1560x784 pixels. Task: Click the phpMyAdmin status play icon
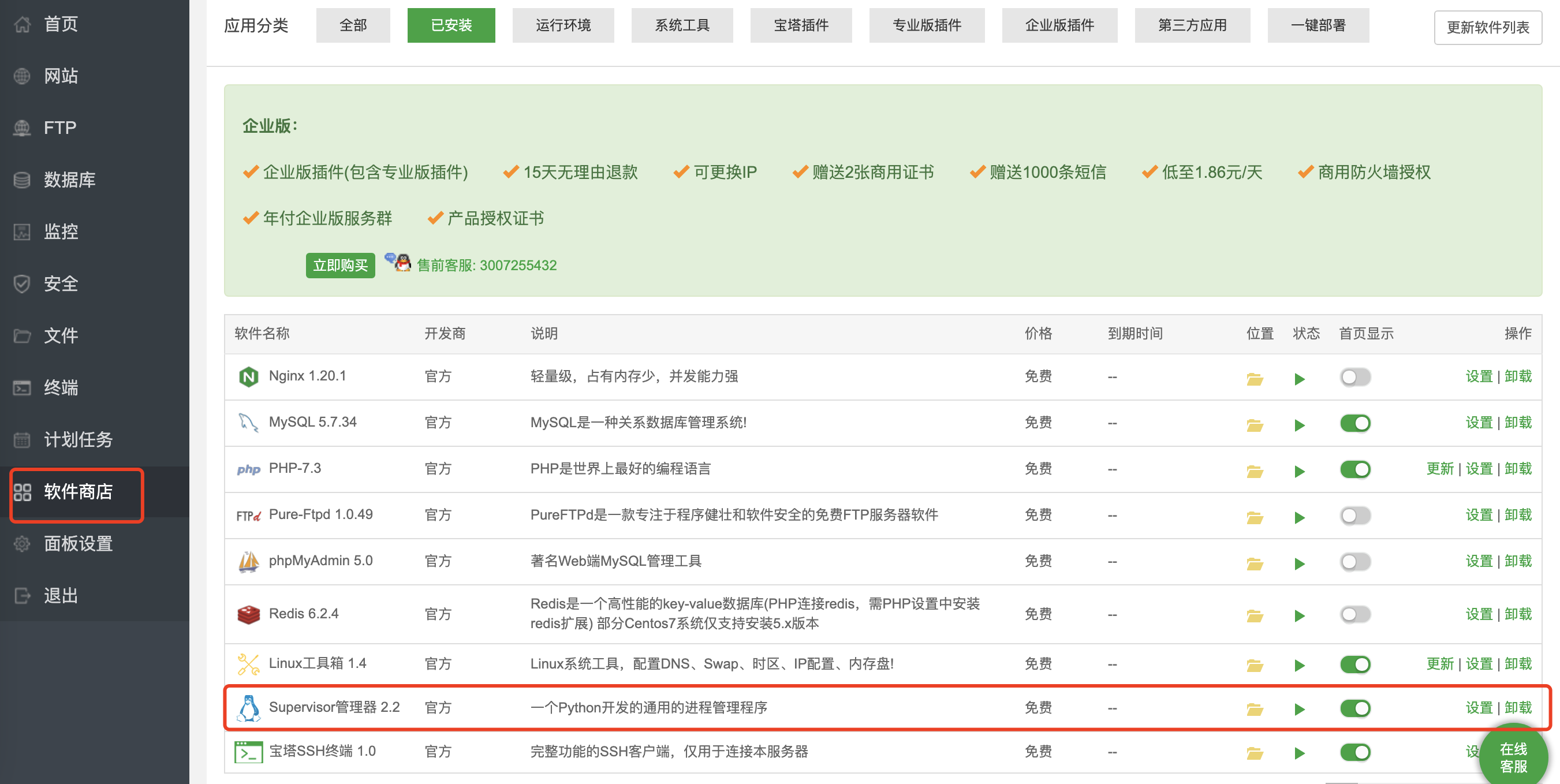pyautogui.click(x=1299, y=563)
